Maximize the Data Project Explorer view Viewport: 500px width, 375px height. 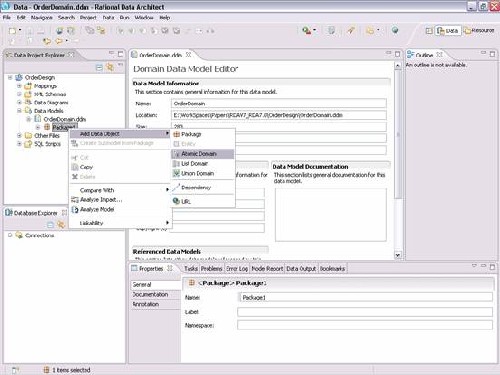(x=121, y=54)
